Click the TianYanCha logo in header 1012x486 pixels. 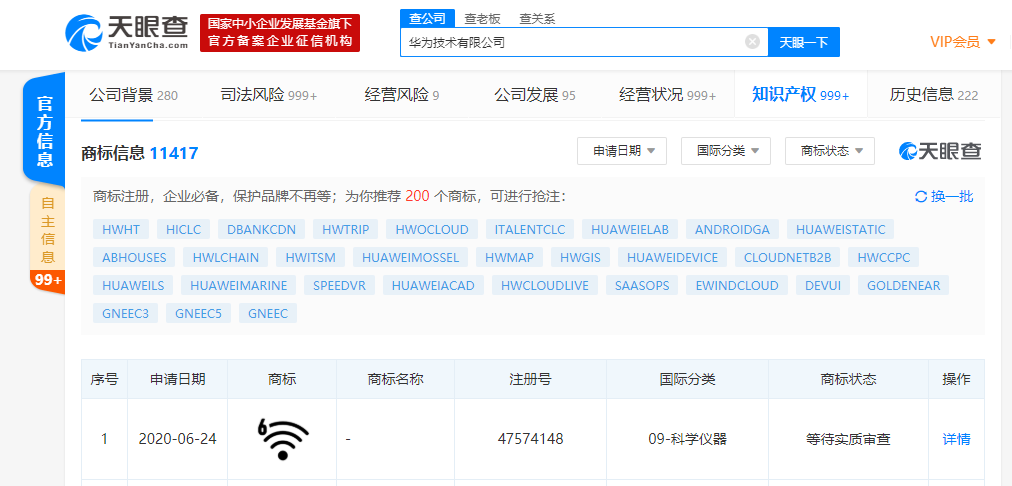pyautogui.click(x=126, y=32)
